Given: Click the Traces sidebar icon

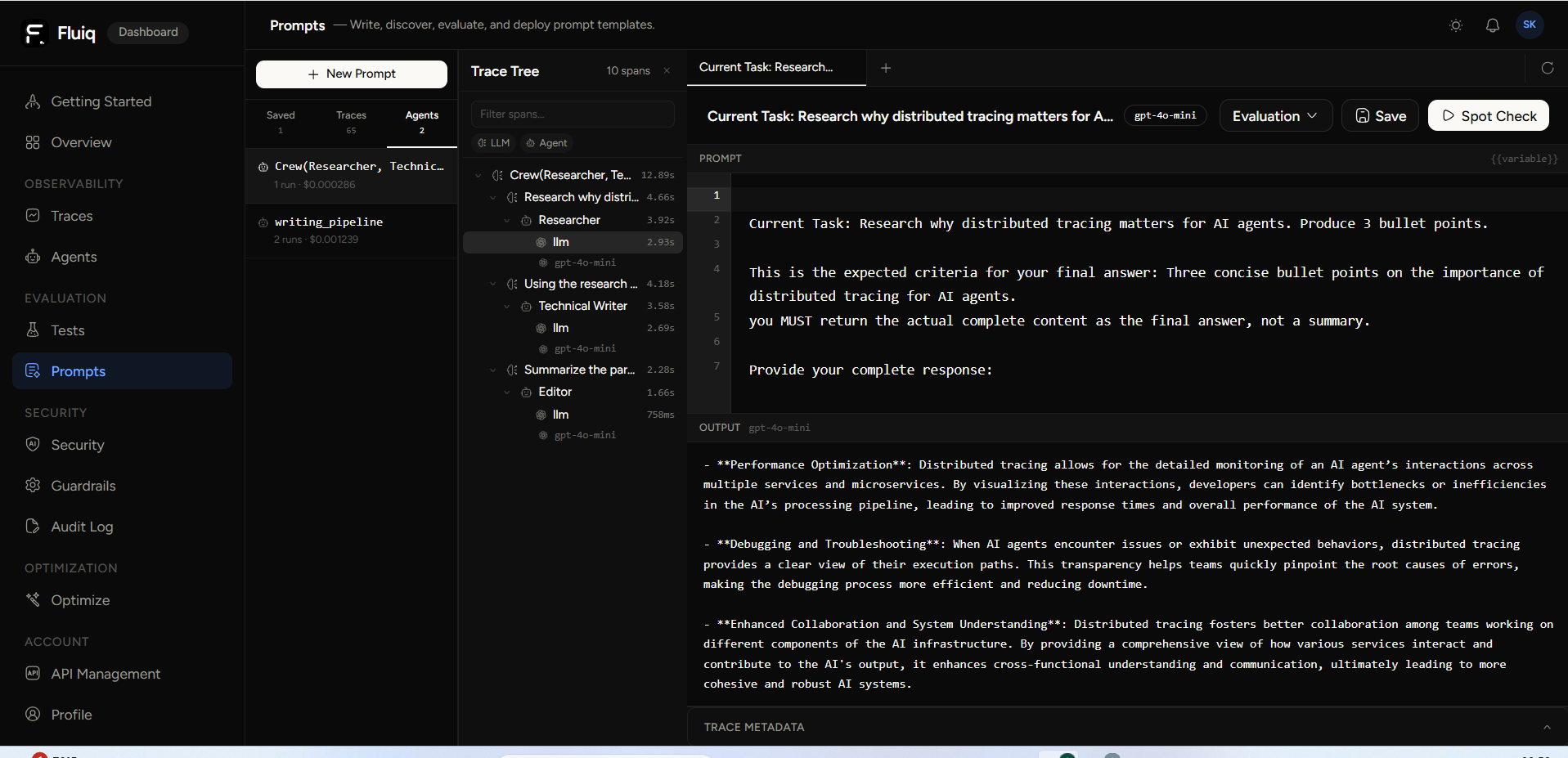Looking at the screenshot, I should tap(33, 215).
